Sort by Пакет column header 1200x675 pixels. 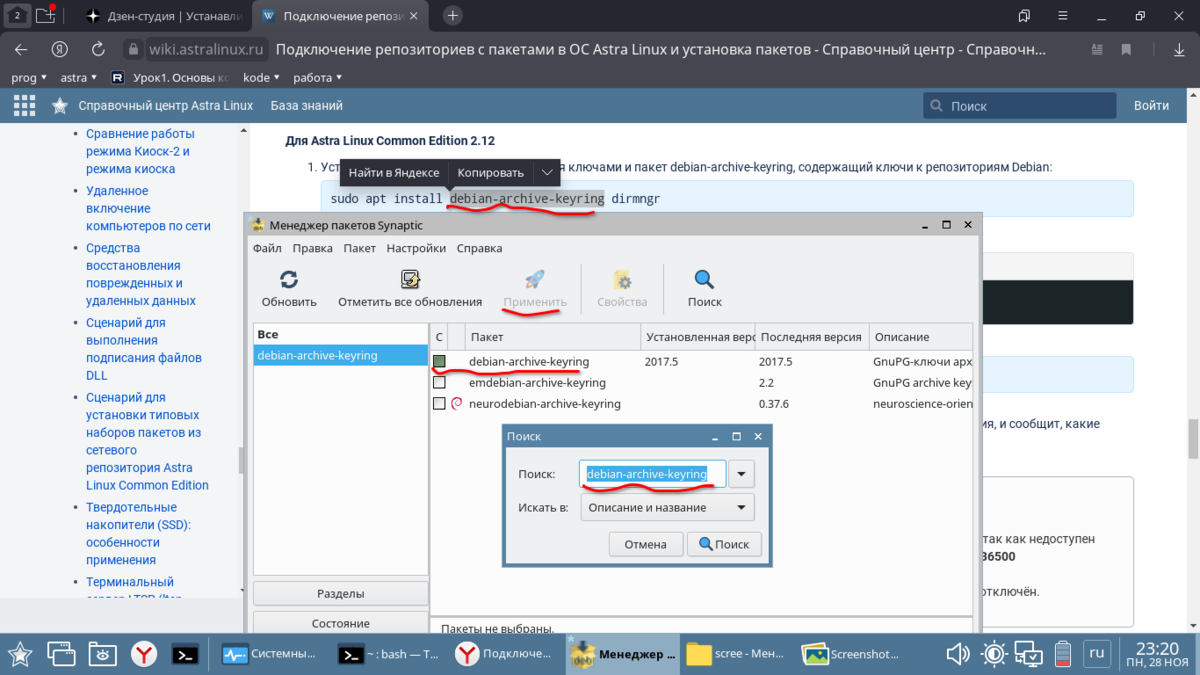coord(552,337)
